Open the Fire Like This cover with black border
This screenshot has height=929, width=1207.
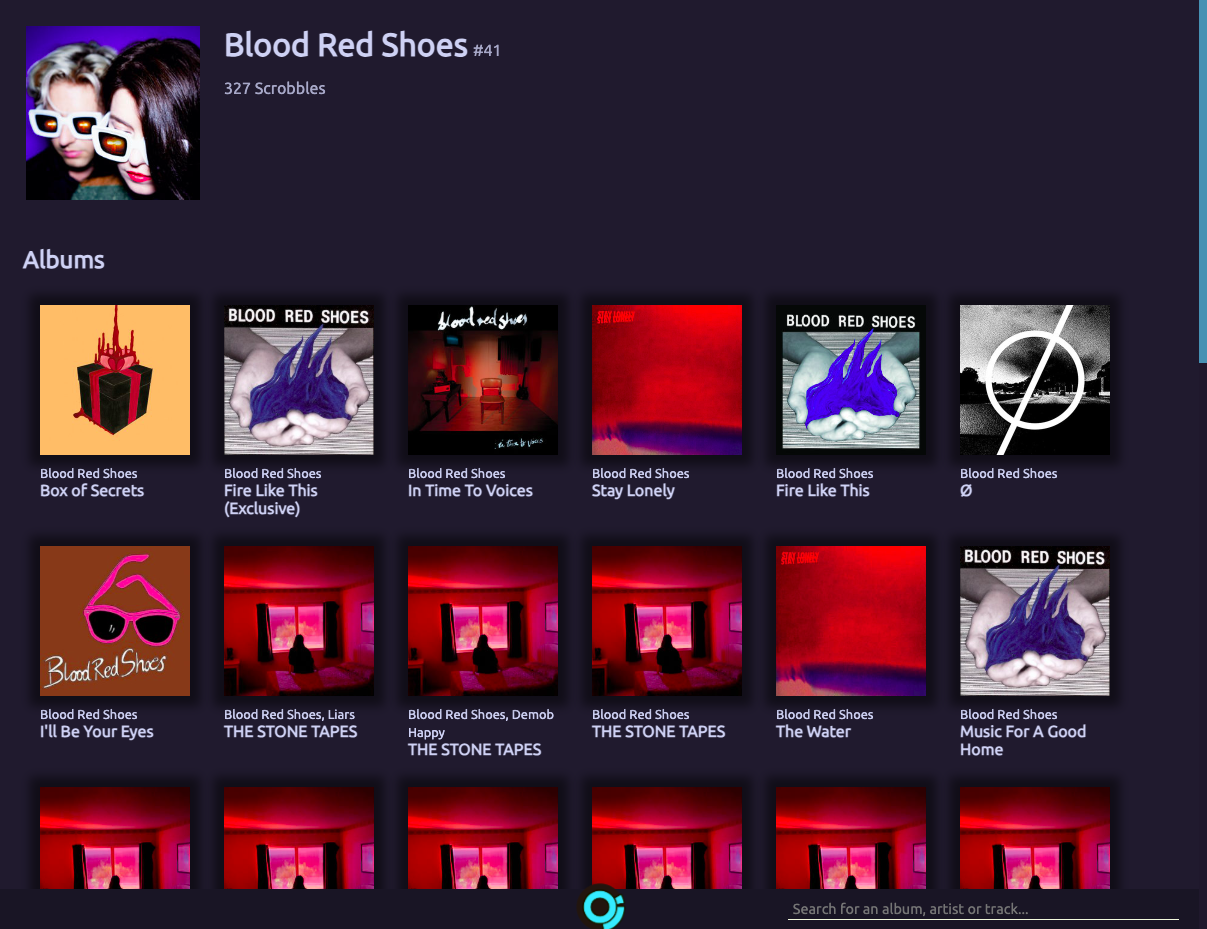(851, 380)
